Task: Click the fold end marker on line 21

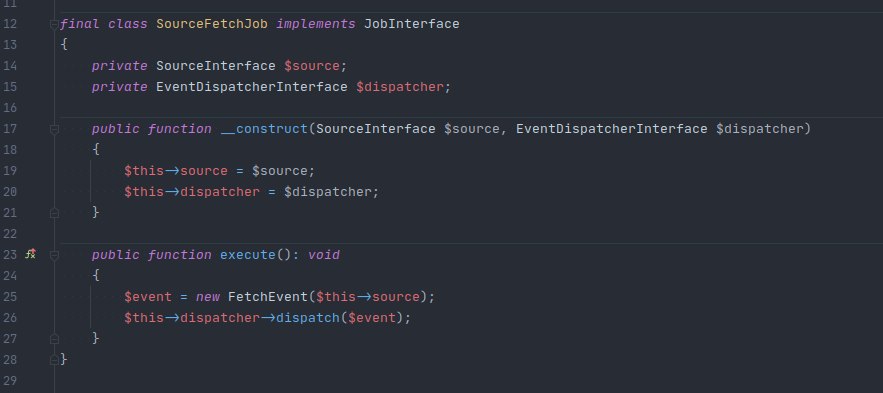Action: [54, 212]
